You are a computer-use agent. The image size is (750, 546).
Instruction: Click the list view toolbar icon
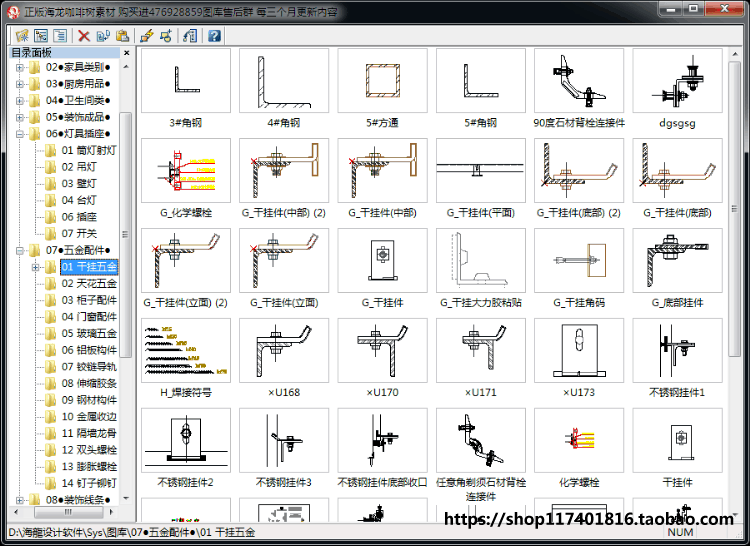(60, 35)
